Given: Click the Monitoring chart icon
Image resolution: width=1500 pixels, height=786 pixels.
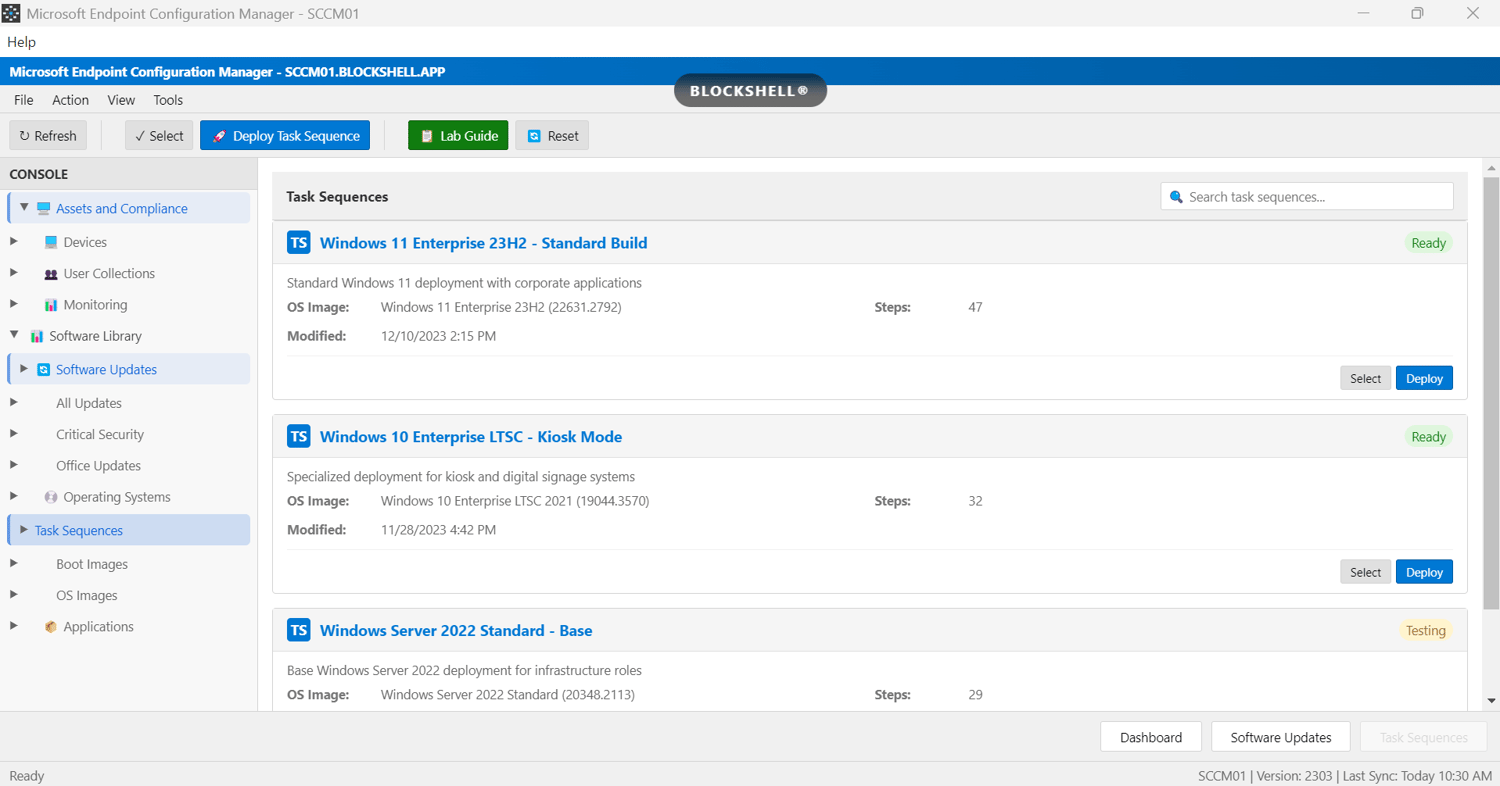Looking at the screenshot, I should click(x=51, y=305).
